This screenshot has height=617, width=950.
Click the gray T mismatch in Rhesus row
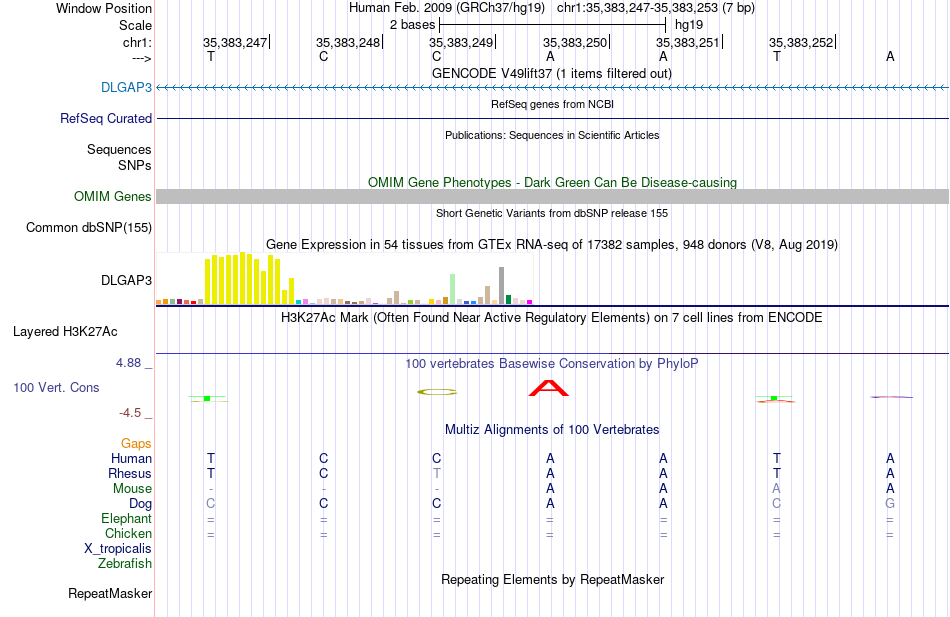437,473
